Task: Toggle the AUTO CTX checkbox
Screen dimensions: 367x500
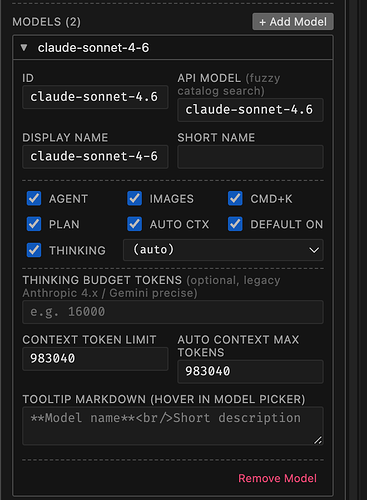Action: pyautogui.click(x=134, y=224)
